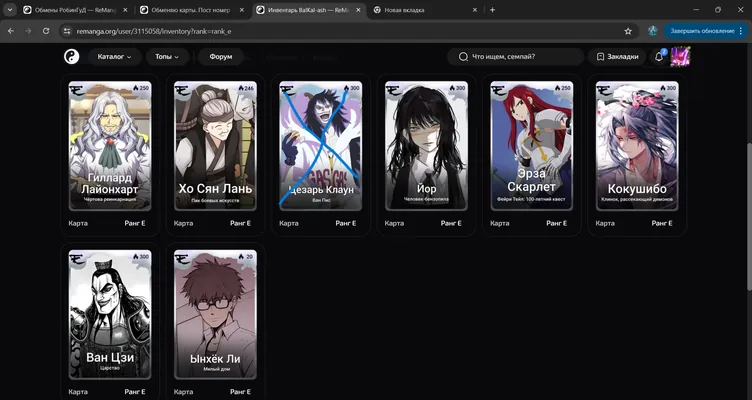The height and width of the screenshot is (400, 752).
Task: Open the user profile avatar
Action: pyautogui.click(x=680, y=57)
